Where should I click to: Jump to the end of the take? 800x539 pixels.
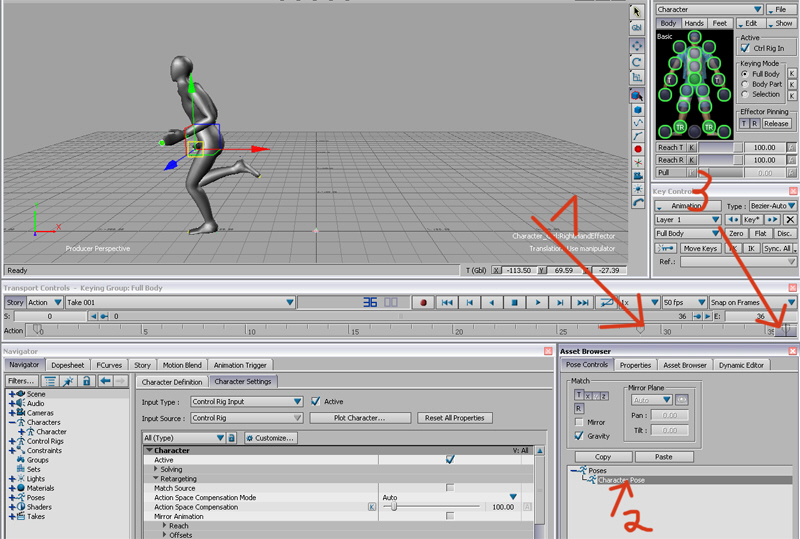tap(584, 302)
